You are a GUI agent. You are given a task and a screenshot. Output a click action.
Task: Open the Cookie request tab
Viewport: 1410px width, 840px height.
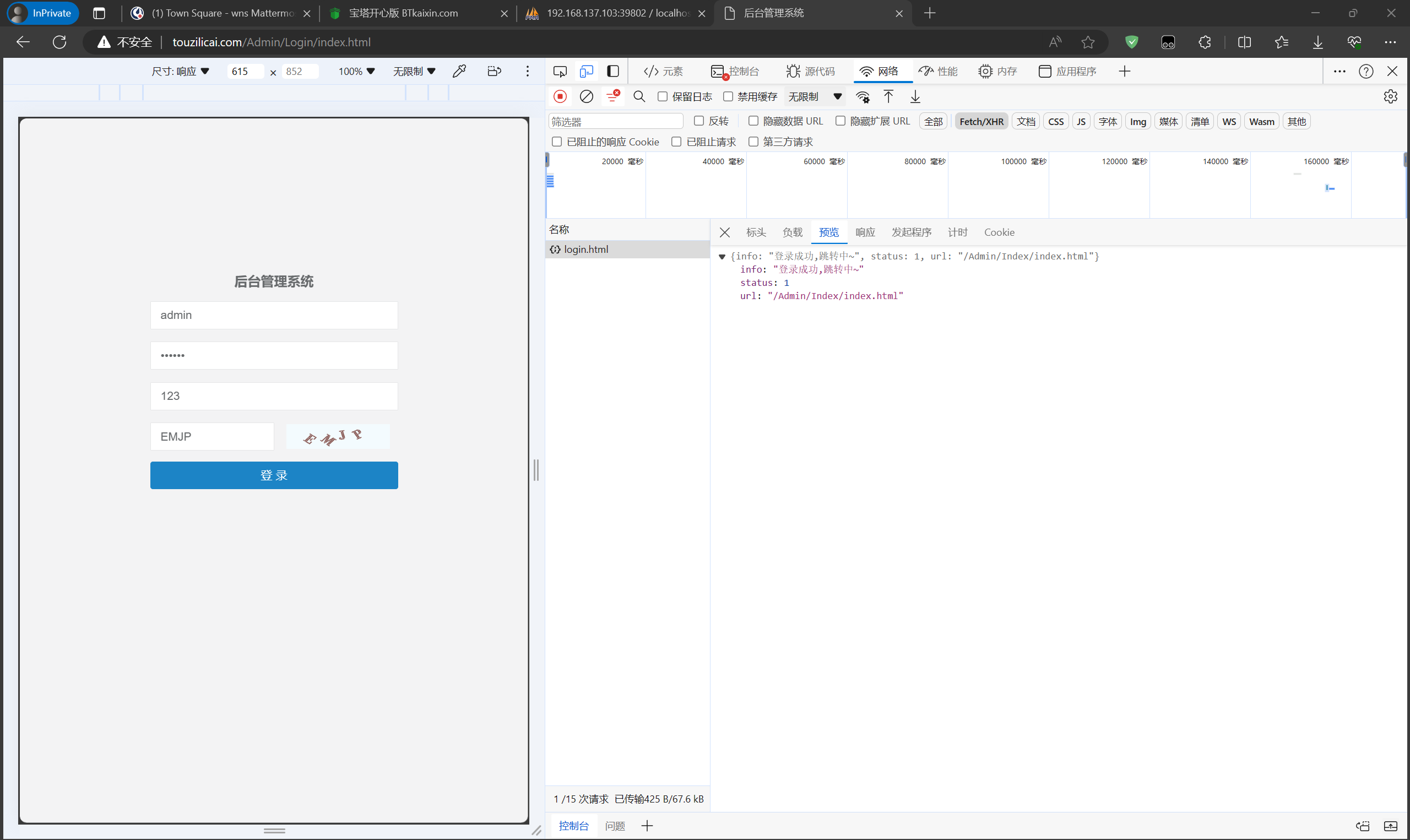(999, 232)
